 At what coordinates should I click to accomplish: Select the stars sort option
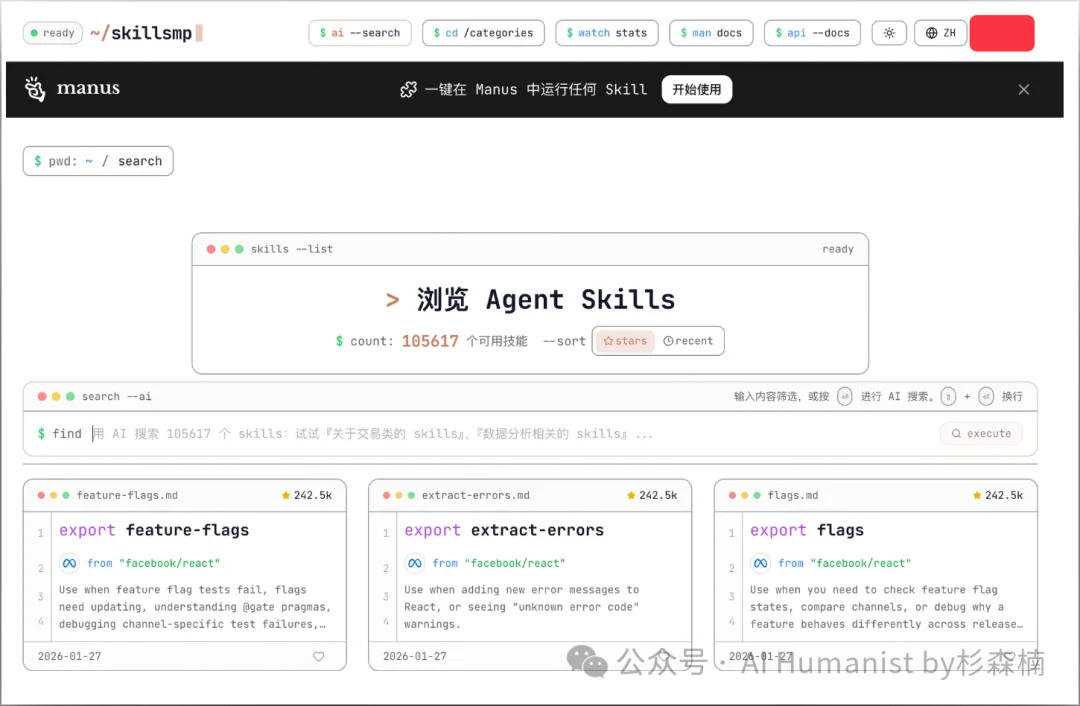pos(624,340)
